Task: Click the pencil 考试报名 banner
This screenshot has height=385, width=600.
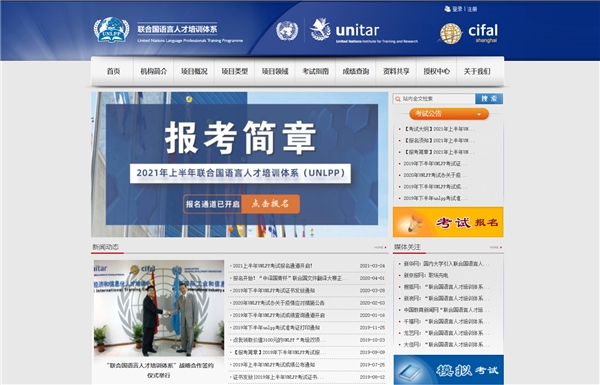Action: click(x=448, y=222)
